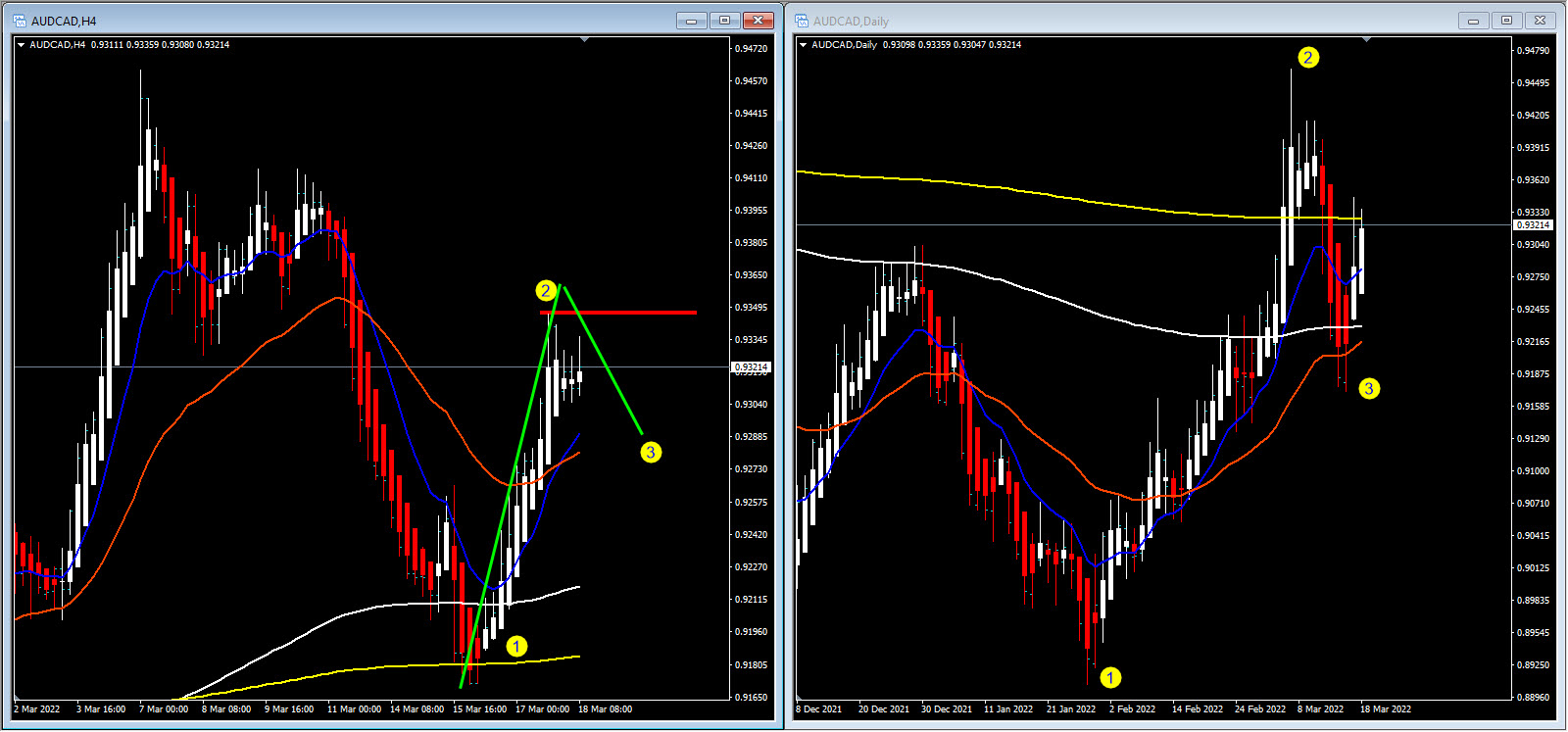1568x732 pixels.
Task: Minimize the AUDCAD,H4 chart window
Action: coord(691,21)
